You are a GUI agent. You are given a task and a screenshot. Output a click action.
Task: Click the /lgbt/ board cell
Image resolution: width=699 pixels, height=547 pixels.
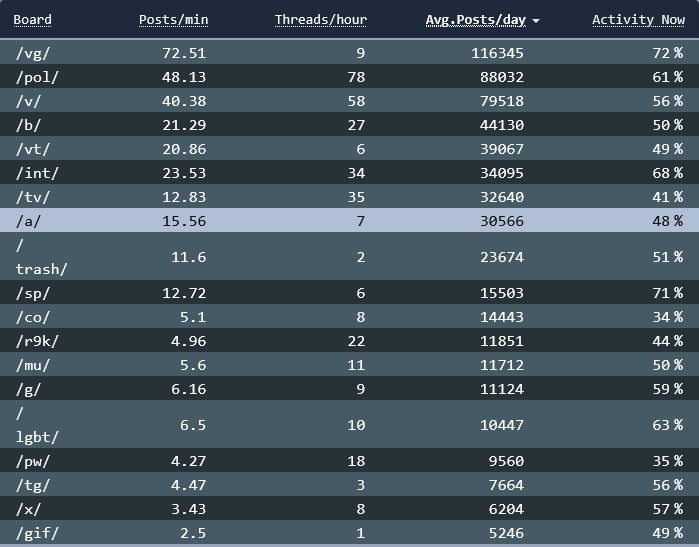tap(37, 425)
